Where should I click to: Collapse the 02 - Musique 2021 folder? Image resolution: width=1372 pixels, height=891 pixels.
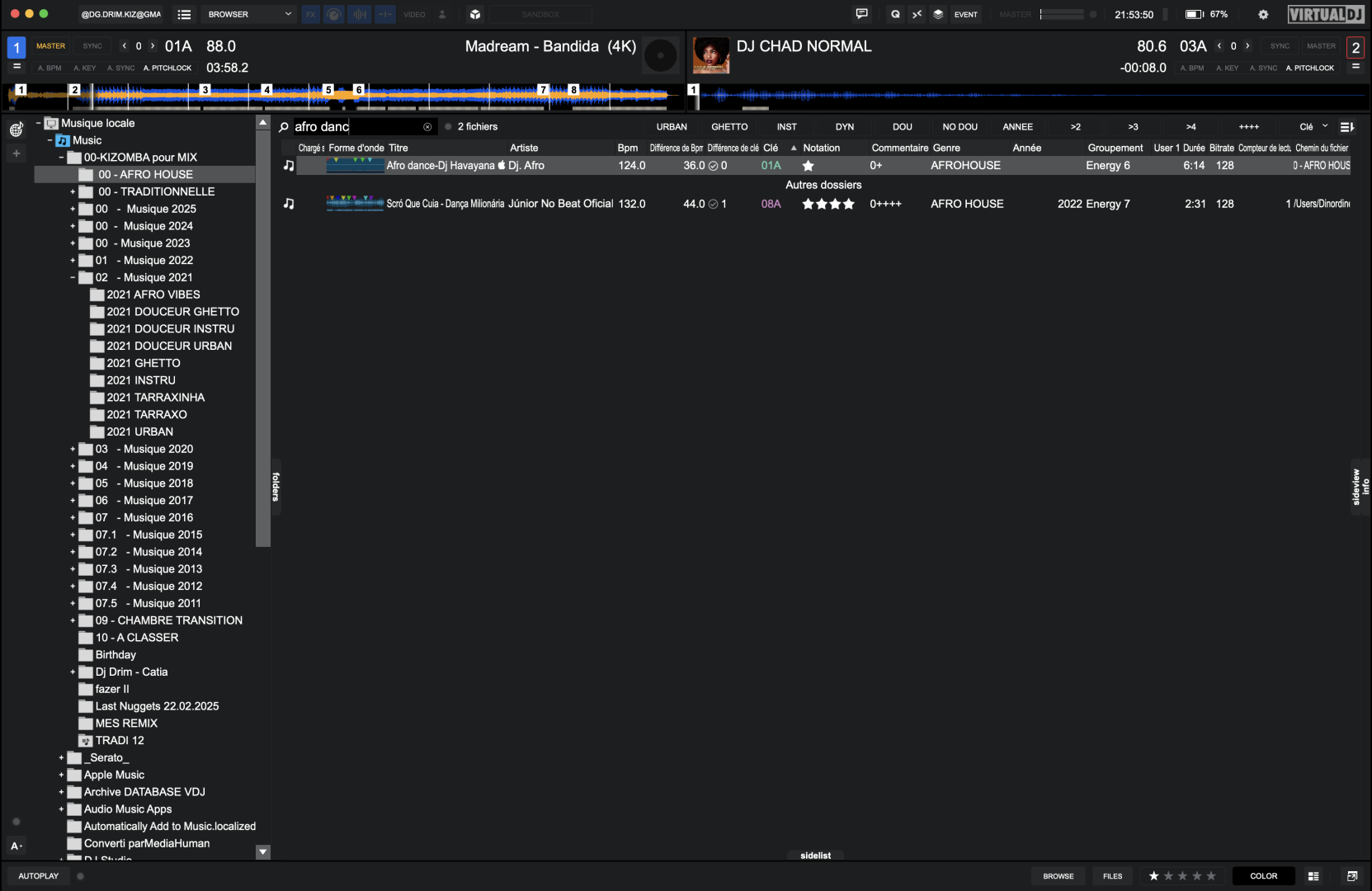pos(73,278)
